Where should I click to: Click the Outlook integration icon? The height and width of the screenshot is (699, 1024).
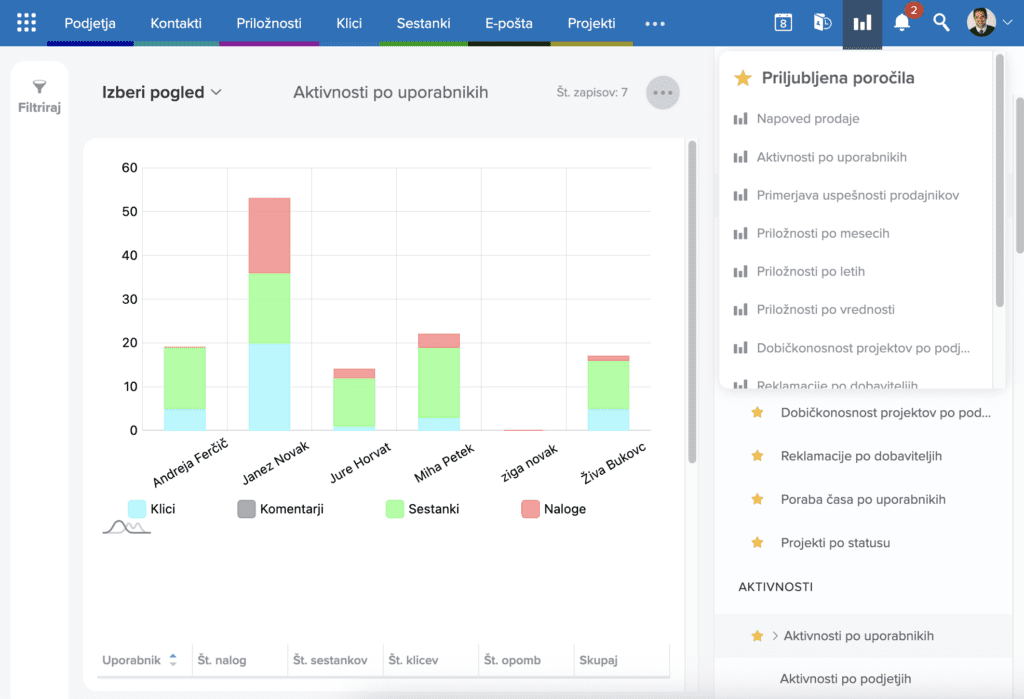822,22
